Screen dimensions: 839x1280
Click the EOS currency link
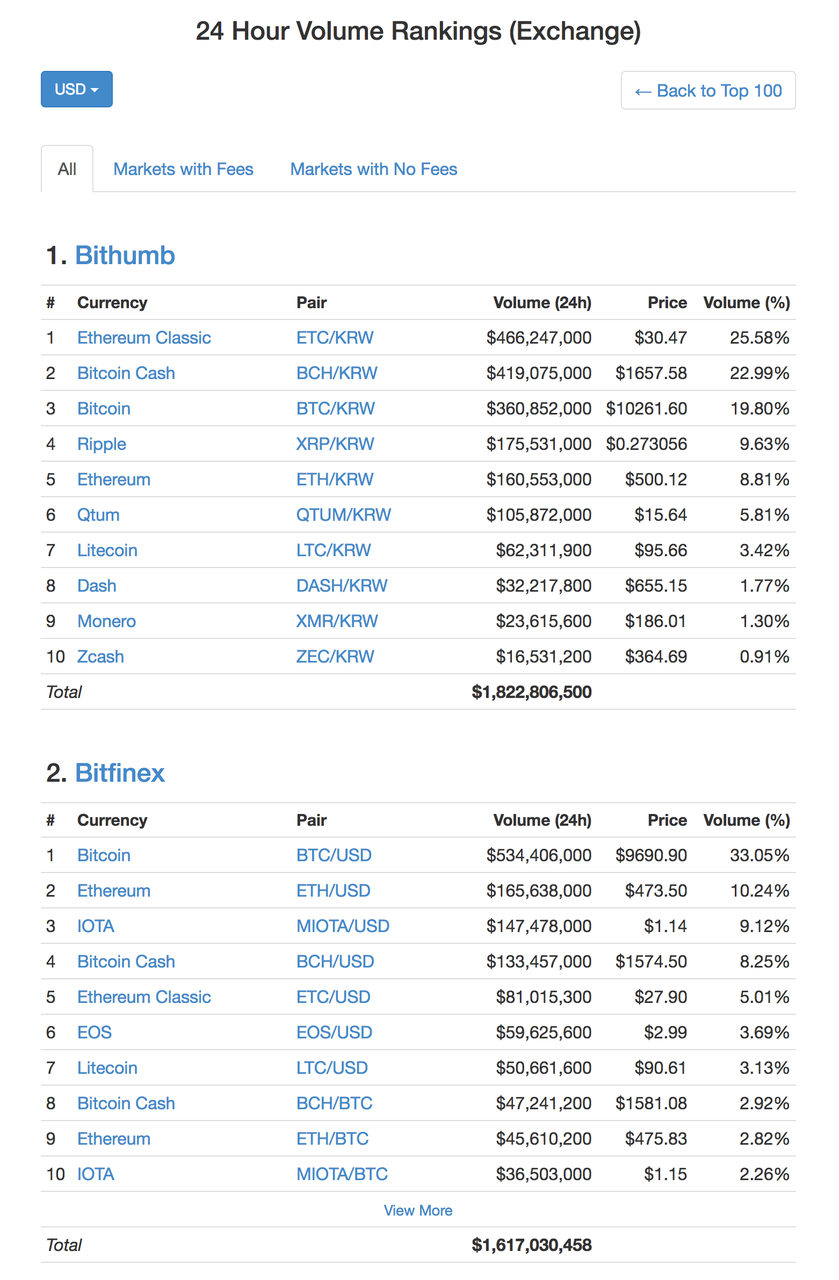94,1032
